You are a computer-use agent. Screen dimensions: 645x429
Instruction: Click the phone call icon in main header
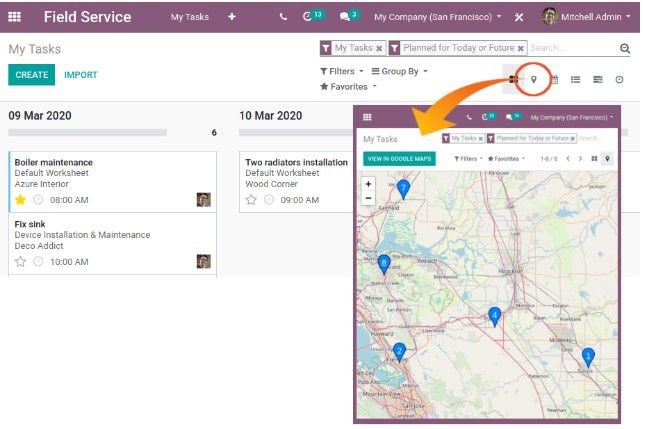[283, 17]
